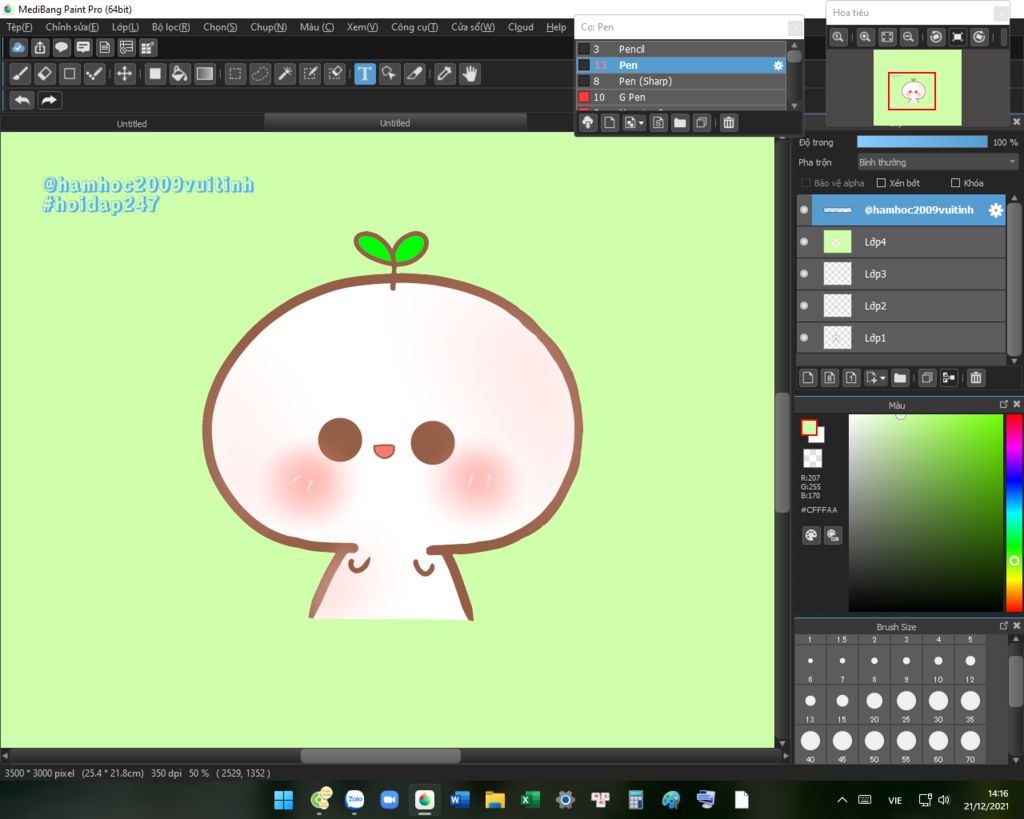This screenshot has height=819, width=1024.
Task: Select the Bucket fill tool
Action: pyautogui.click(x=180, y=74)
